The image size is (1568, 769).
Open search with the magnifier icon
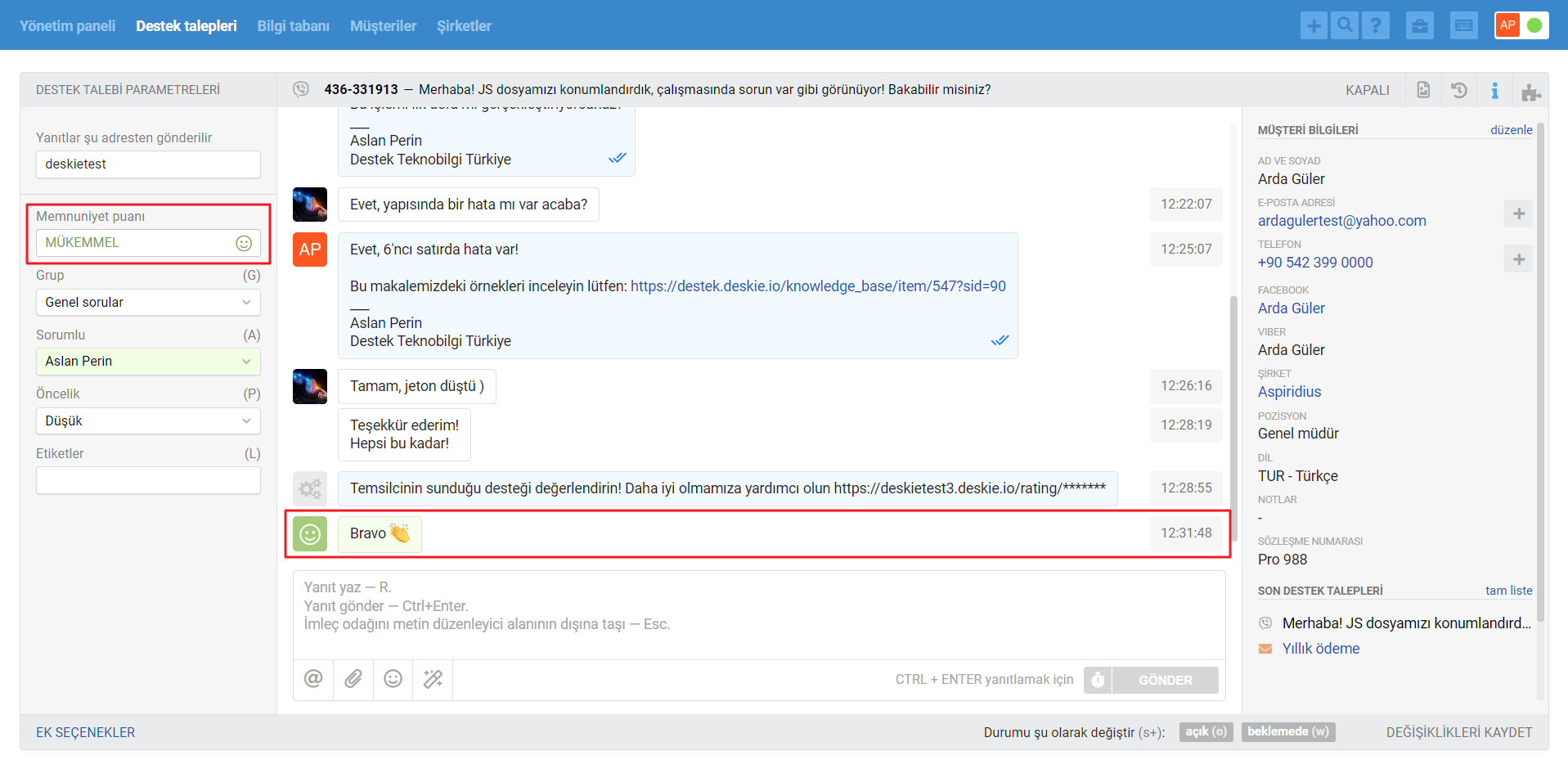1345,25
